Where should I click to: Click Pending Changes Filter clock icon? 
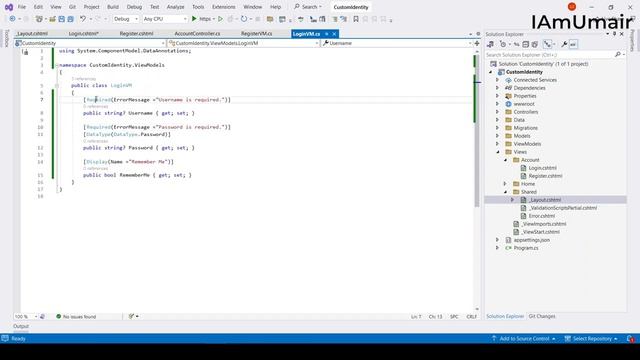click(x=503, y=44)
